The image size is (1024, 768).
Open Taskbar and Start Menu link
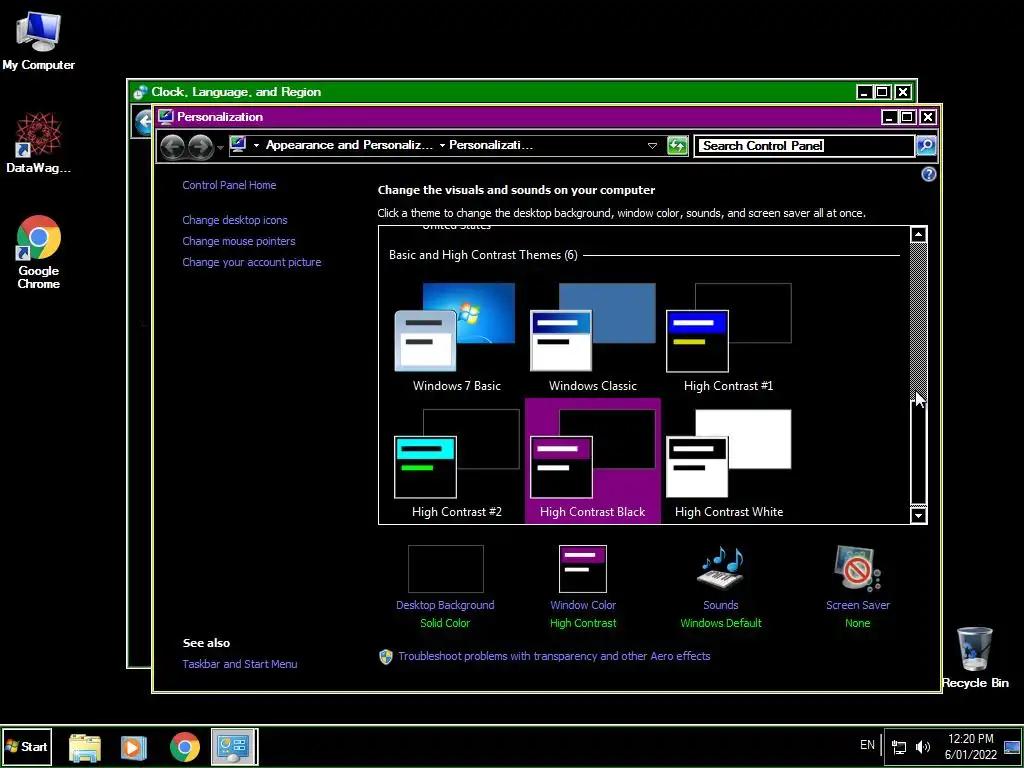point(240,664)
